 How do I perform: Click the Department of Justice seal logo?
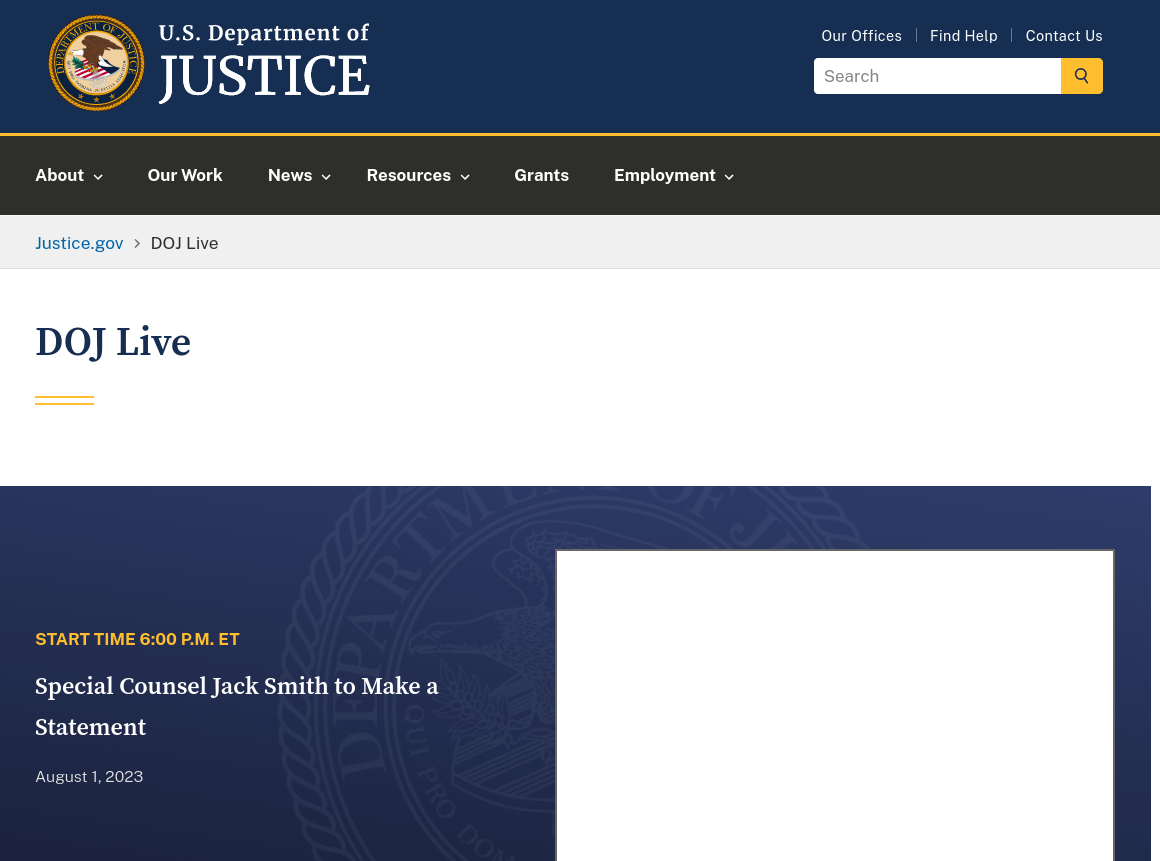coord(96,63)
